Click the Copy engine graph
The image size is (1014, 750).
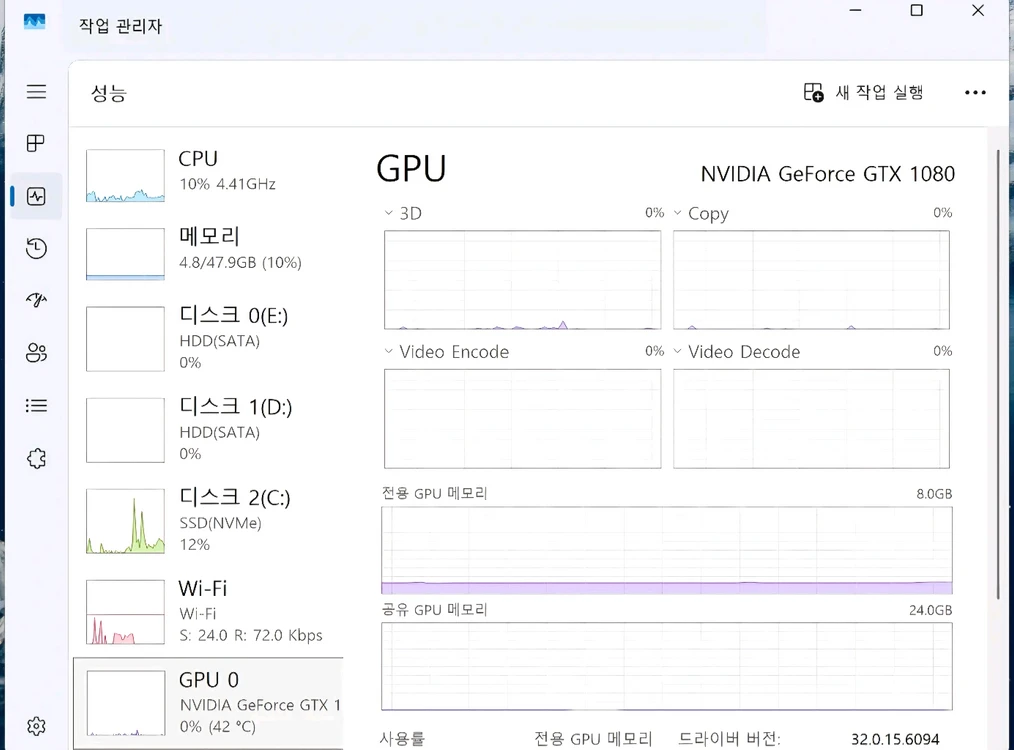point(812,280)
